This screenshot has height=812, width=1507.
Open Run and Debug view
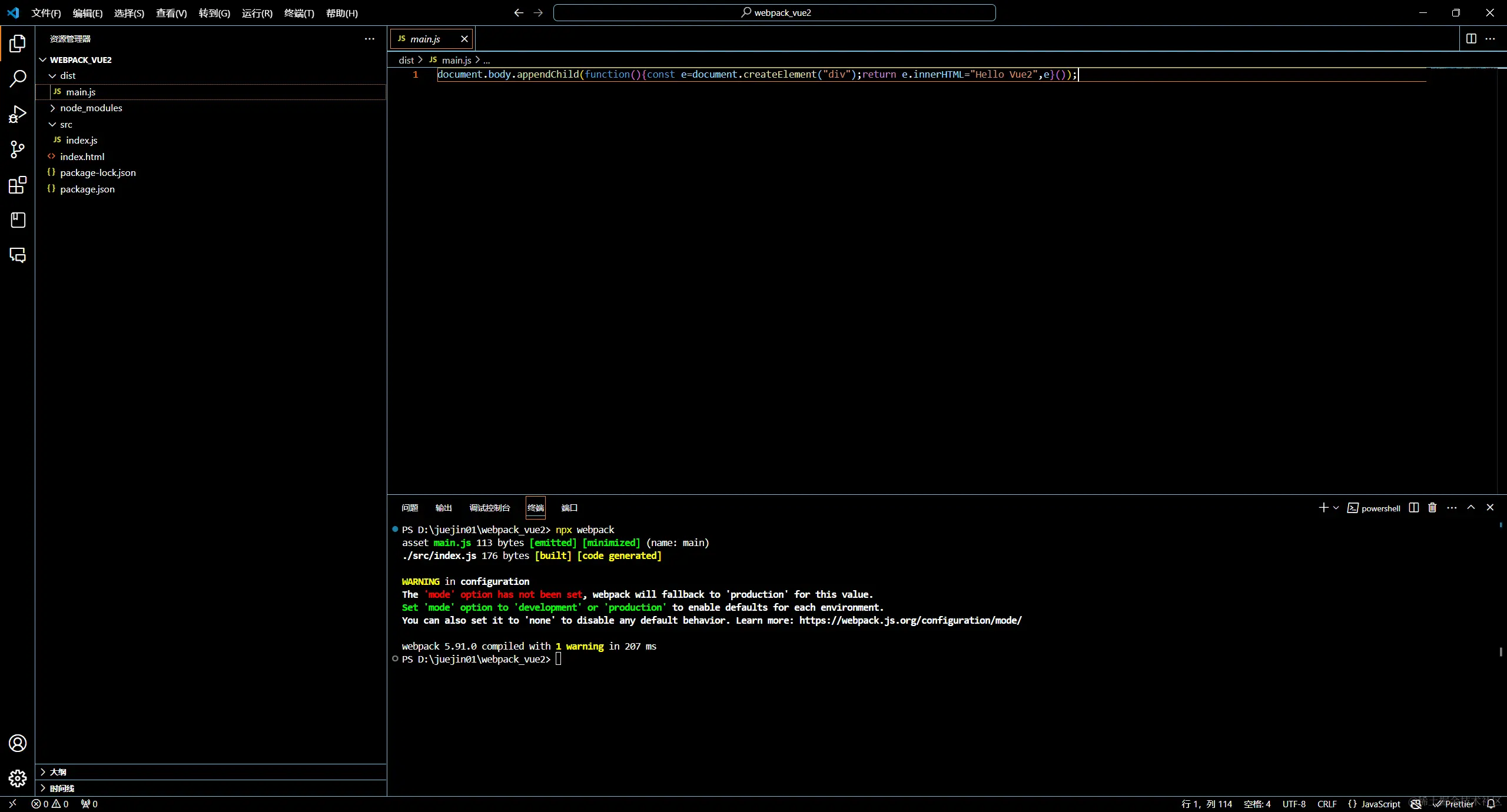18,114
